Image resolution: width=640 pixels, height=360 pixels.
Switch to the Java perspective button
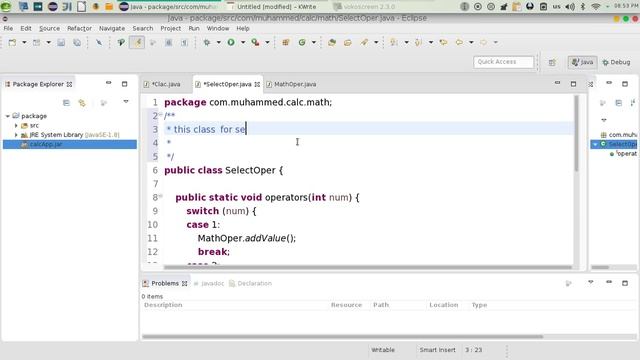(x=582, y=62)
